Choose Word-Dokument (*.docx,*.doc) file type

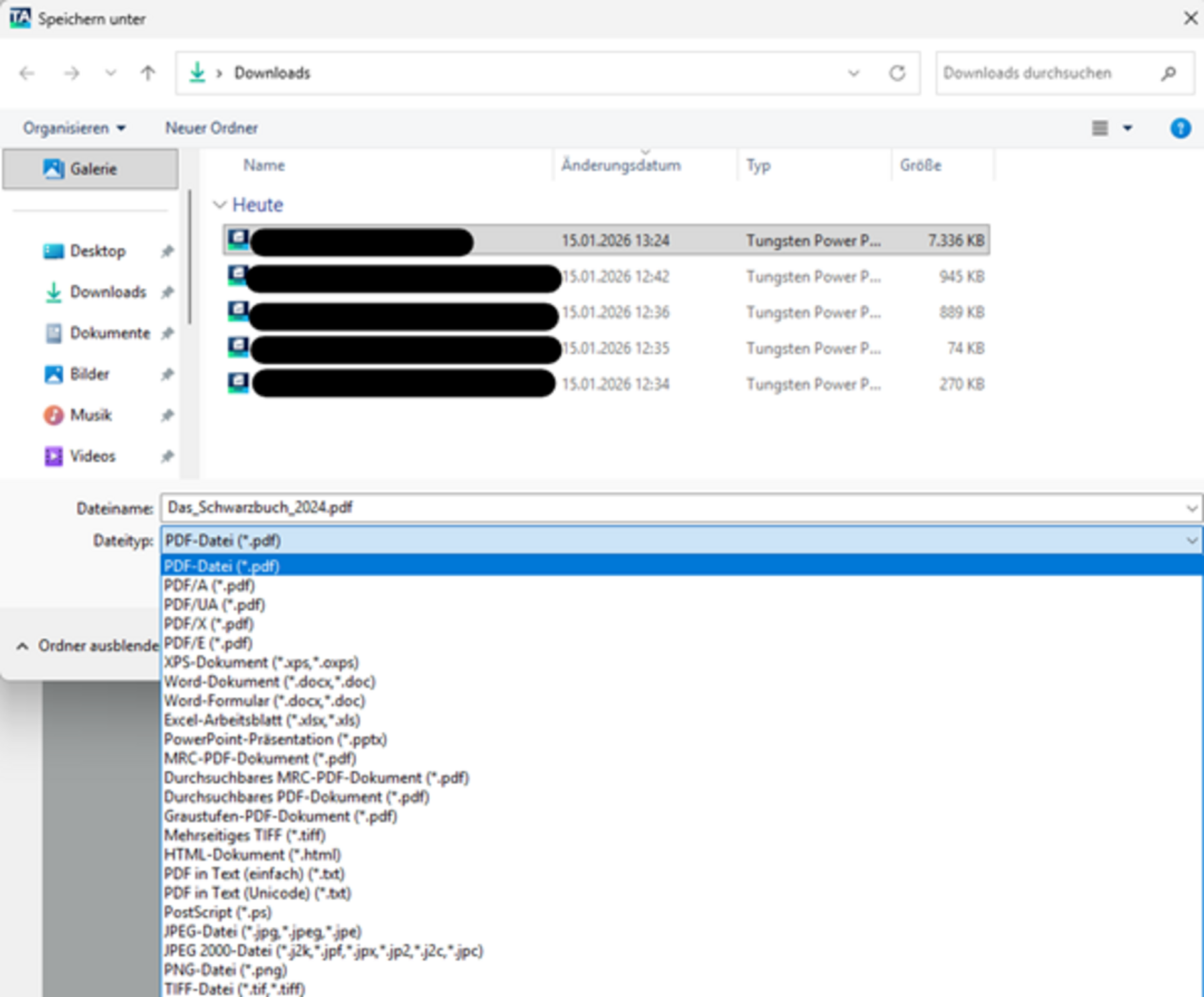(x=270, y=682)
